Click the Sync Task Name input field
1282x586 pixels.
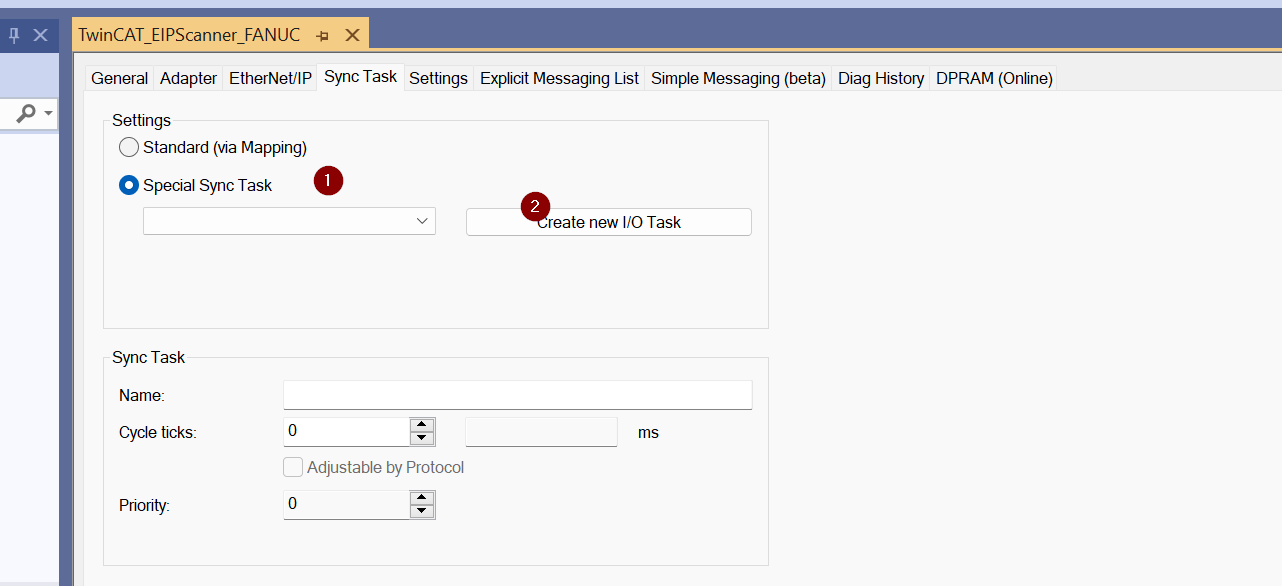[518, 395]
